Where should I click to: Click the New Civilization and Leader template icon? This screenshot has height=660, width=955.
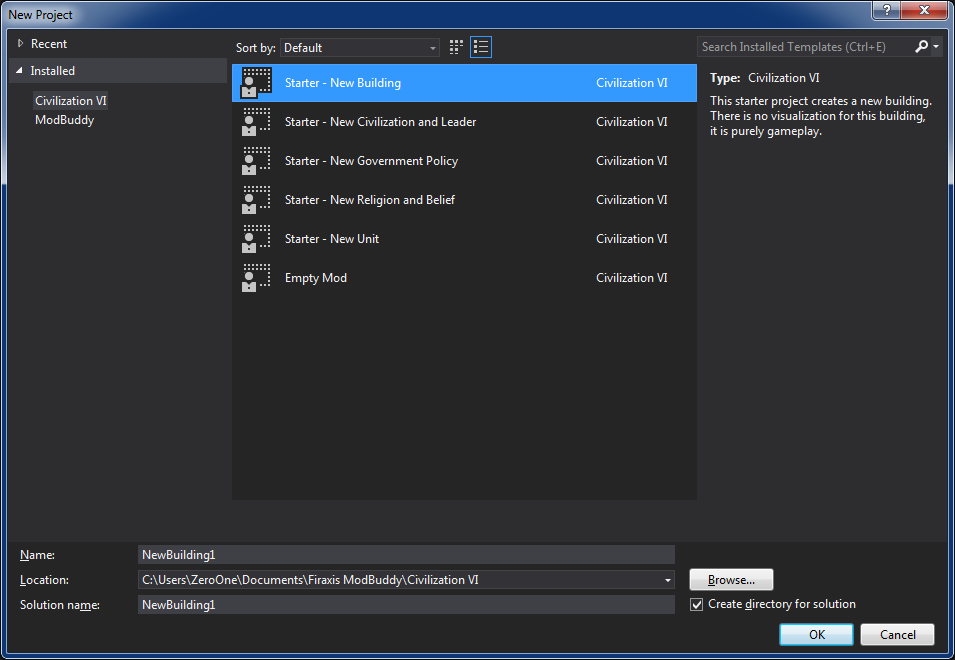pos(256,122)
